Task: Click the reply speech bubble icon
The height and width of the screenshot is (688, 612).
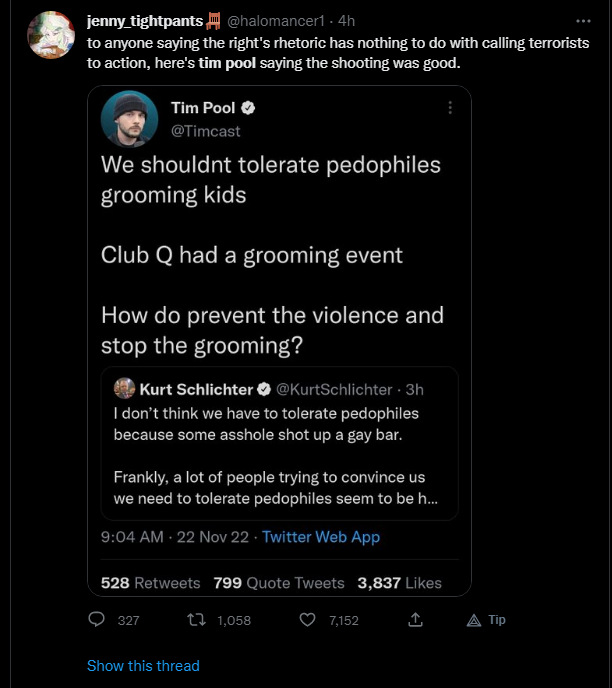Action: [97, 620]
